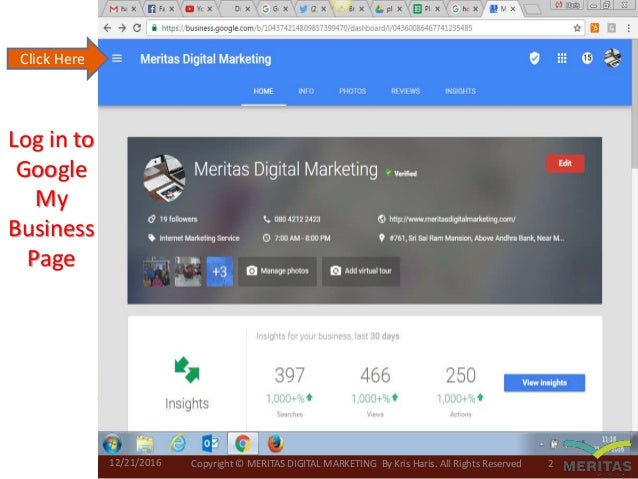The width and height of the screenshot is (638, 479).
Task: Open notifications badge showing 15
Action: click(587, 58)
